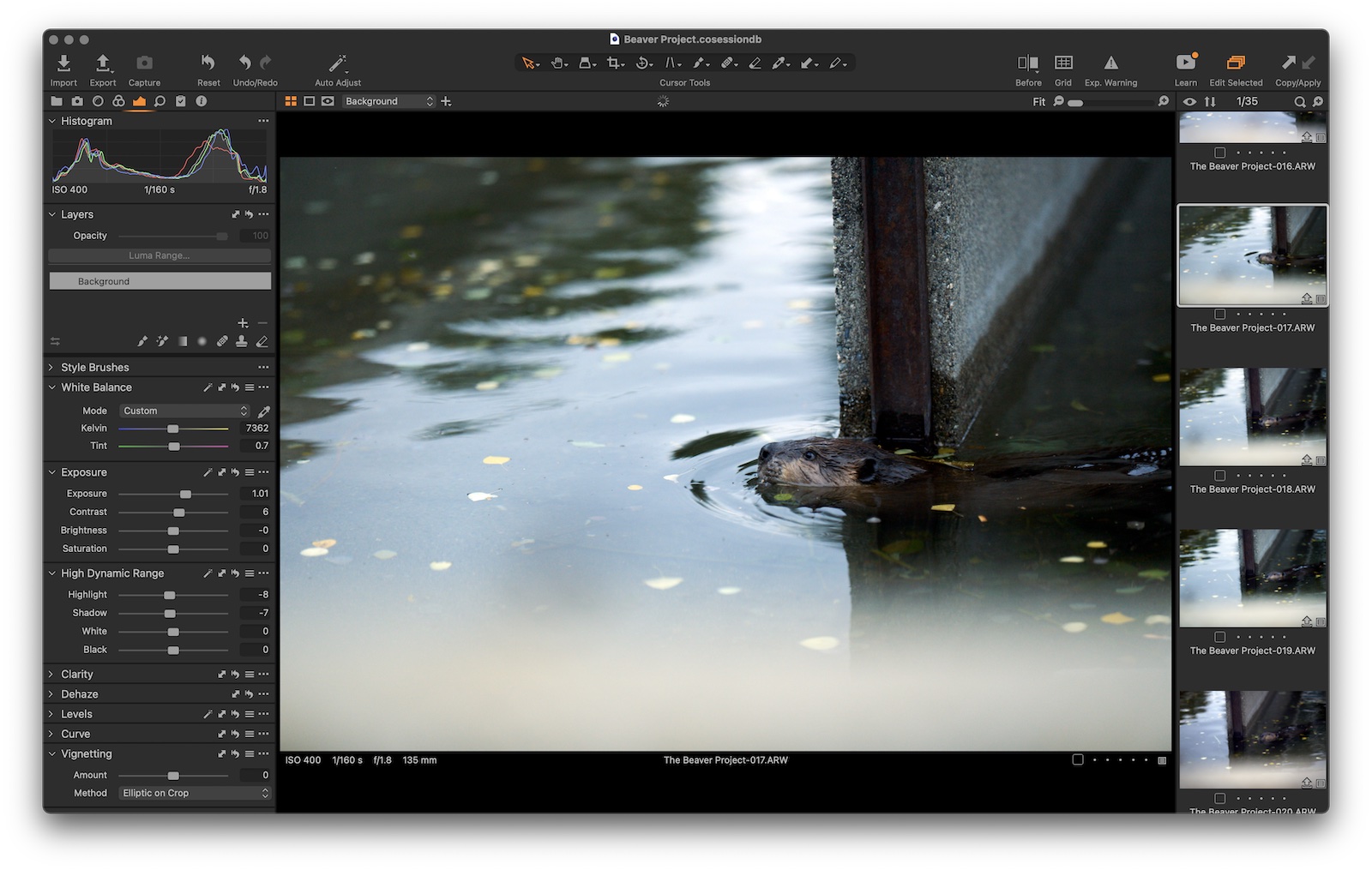Select the Erase Mask cursor tool
Image resolution: width=1372 pixels, height=870 pixels.
pos(755,63)
